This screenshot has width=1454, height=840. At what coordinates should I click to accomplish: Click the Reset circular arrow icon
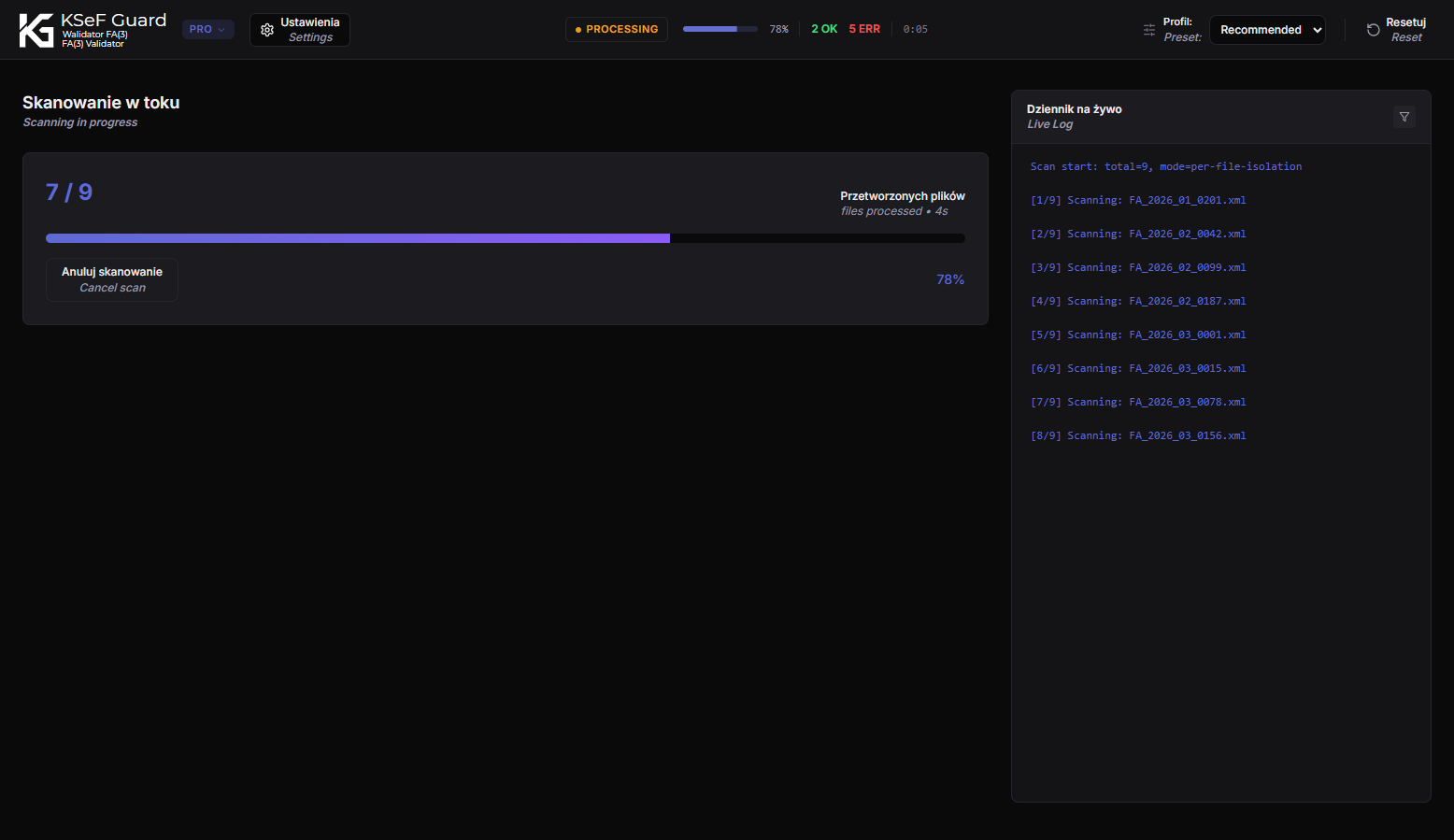pyautogui.click(x=1374, y=30)
